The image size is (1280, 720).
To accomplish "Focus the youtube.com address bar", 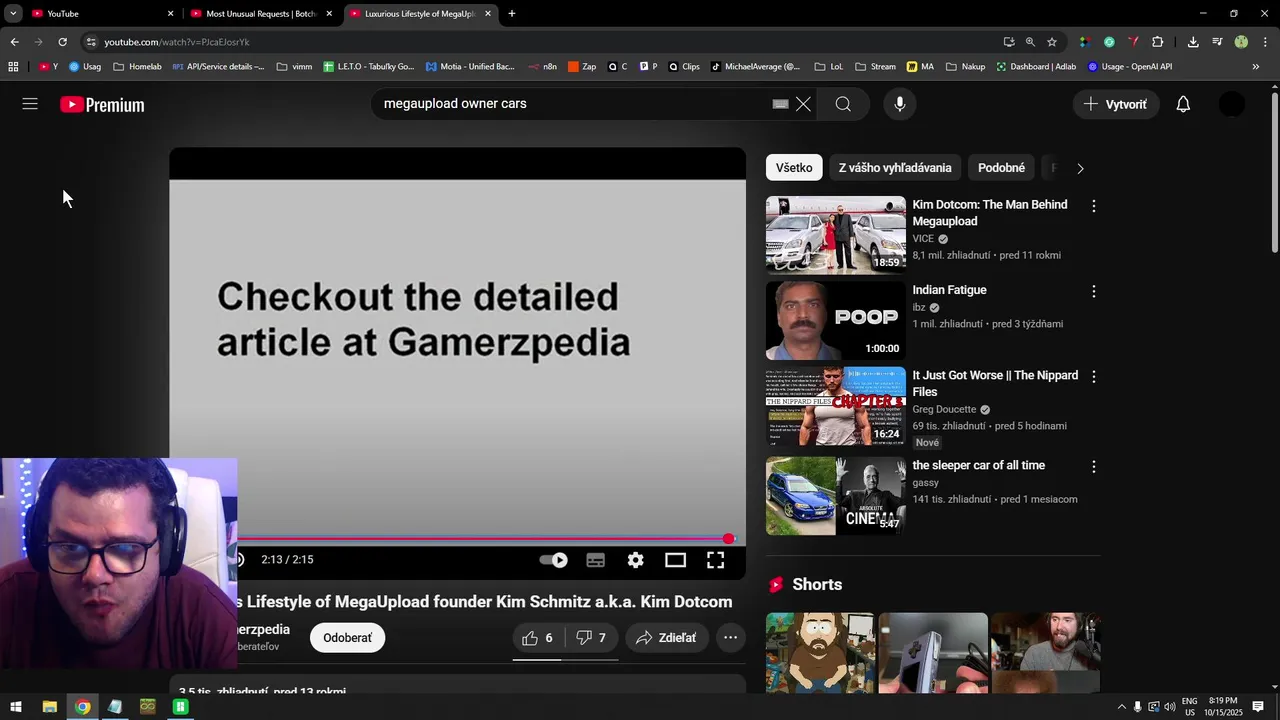I will click(540, 42).
